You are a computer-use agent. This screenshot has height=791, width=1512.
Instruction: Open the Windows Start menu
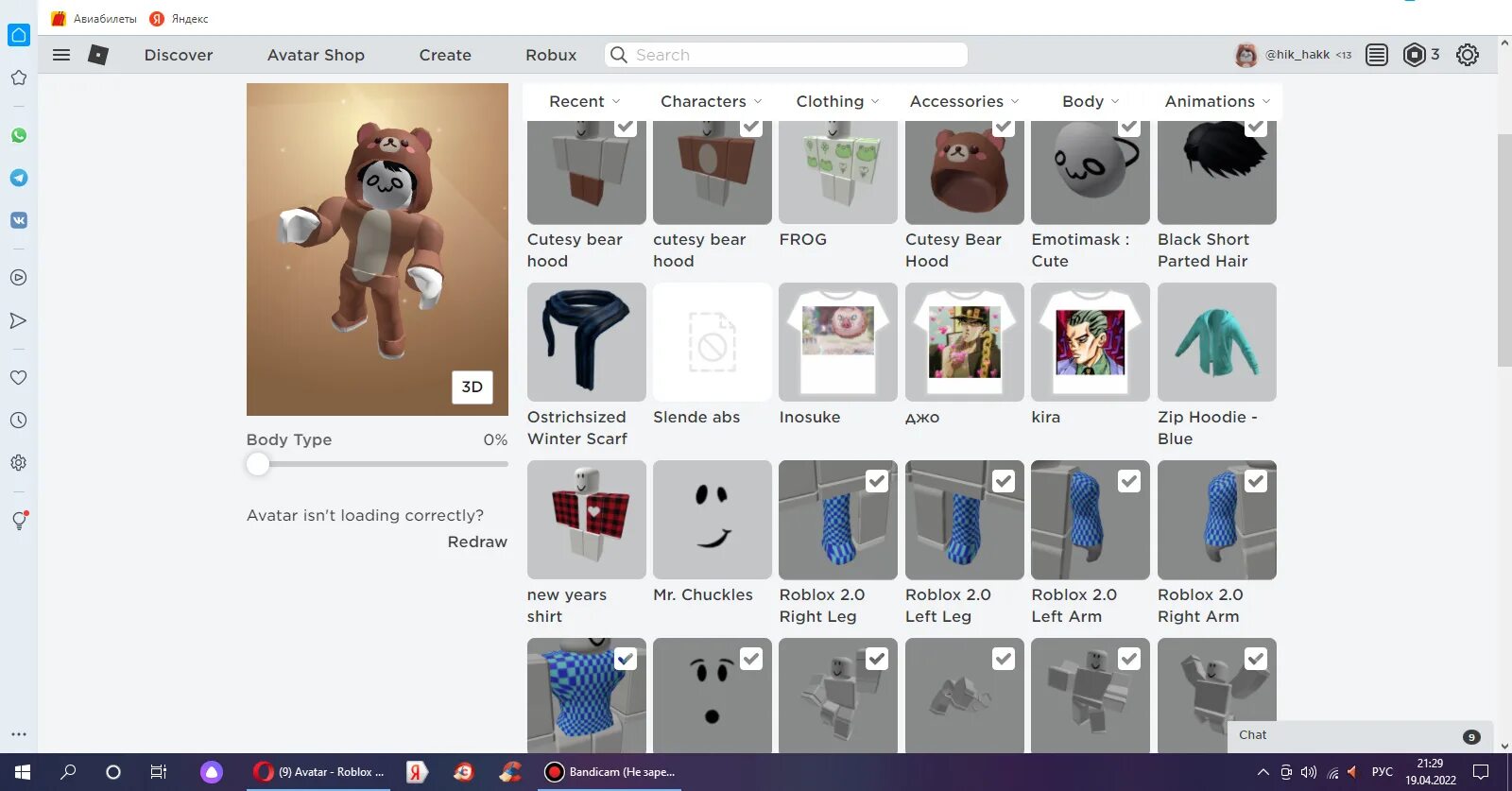[23, 772]
